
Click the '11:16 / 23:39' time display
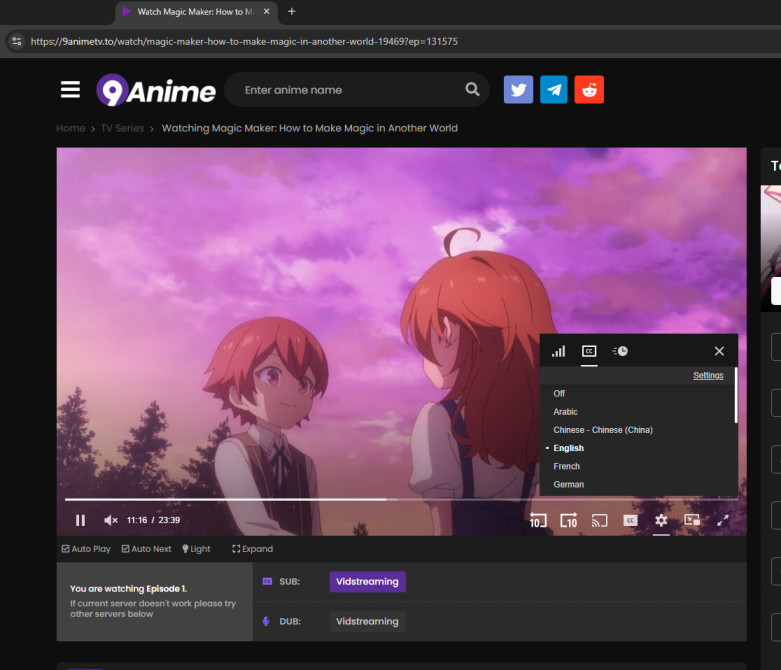pyautogui.click(x=153, y=520)
